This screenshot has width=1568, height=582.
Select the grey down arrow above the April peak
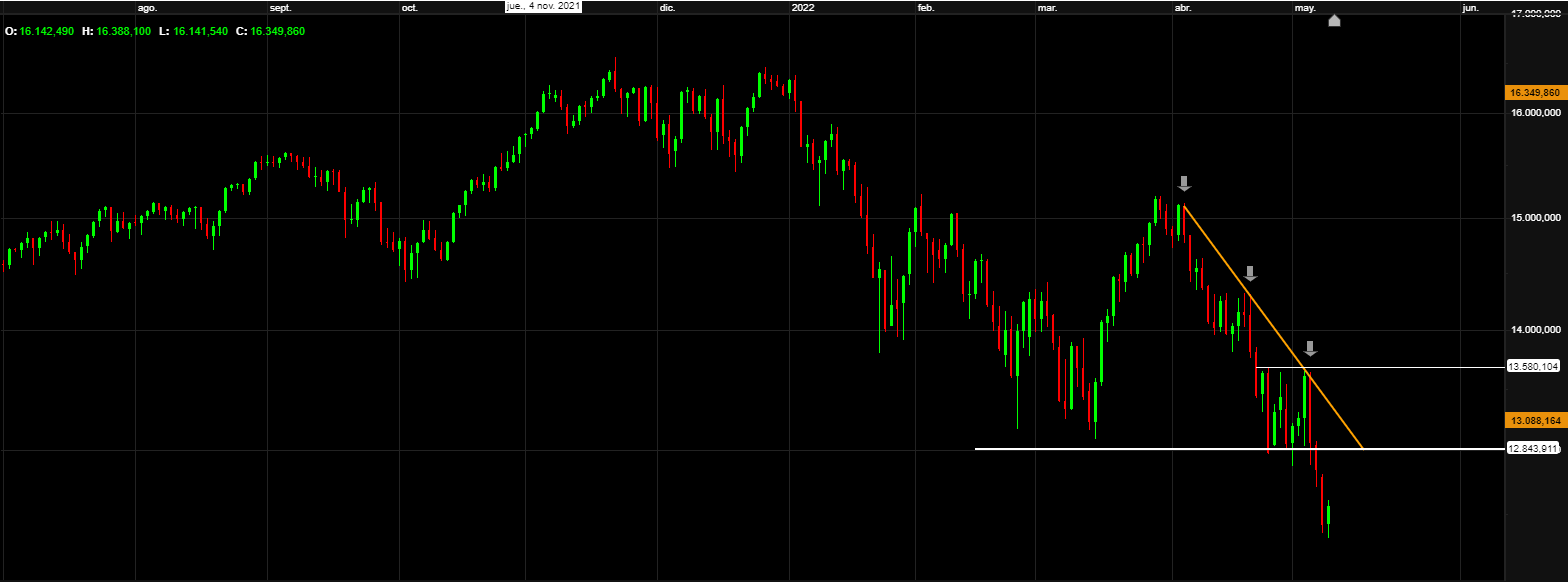tap(1184, 183)
